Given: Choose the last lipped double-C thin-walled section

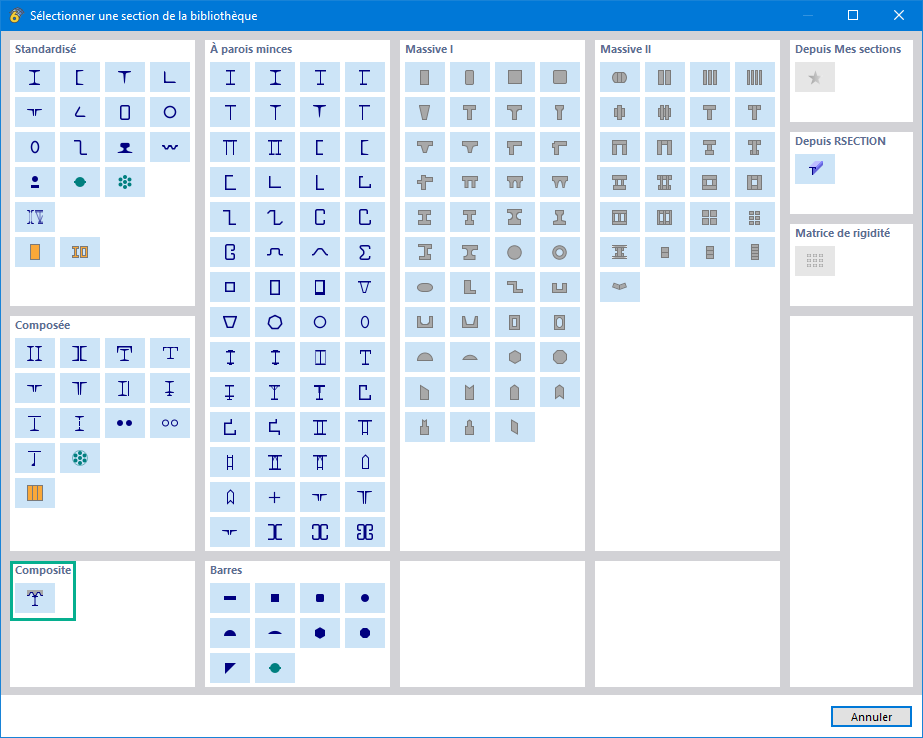Looking at the screenshot, I should (x=364, y=532).
